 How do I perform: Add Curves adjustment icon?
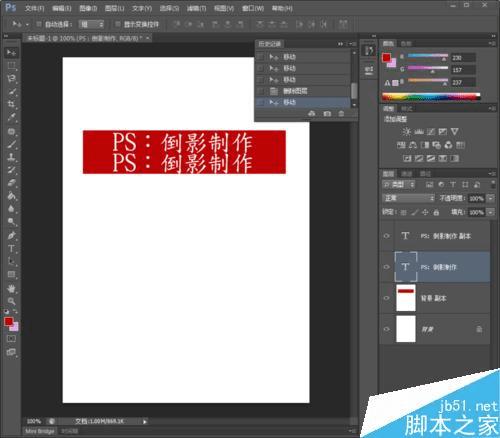[x=431, y=132]
